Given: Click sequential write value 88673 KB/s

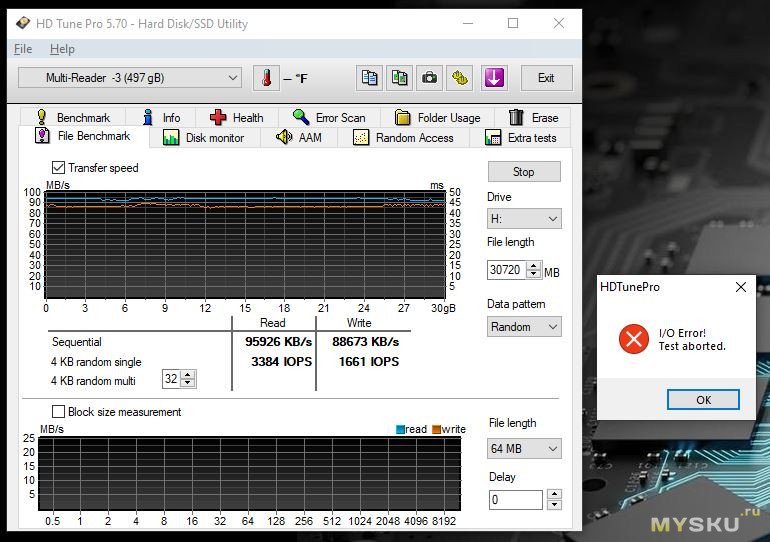Looking at the screenshot, I should tap(365, 342).
